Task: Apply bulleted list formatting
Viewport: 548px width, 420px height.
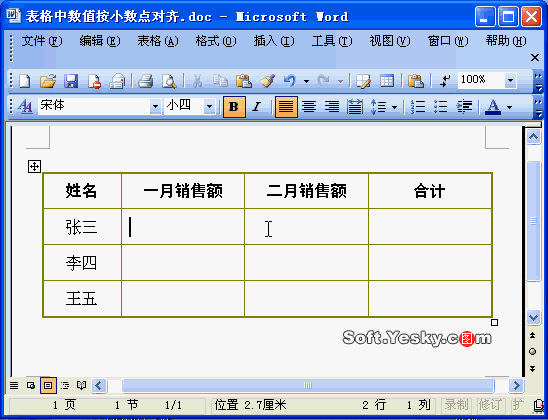Action: pos(441,107)
